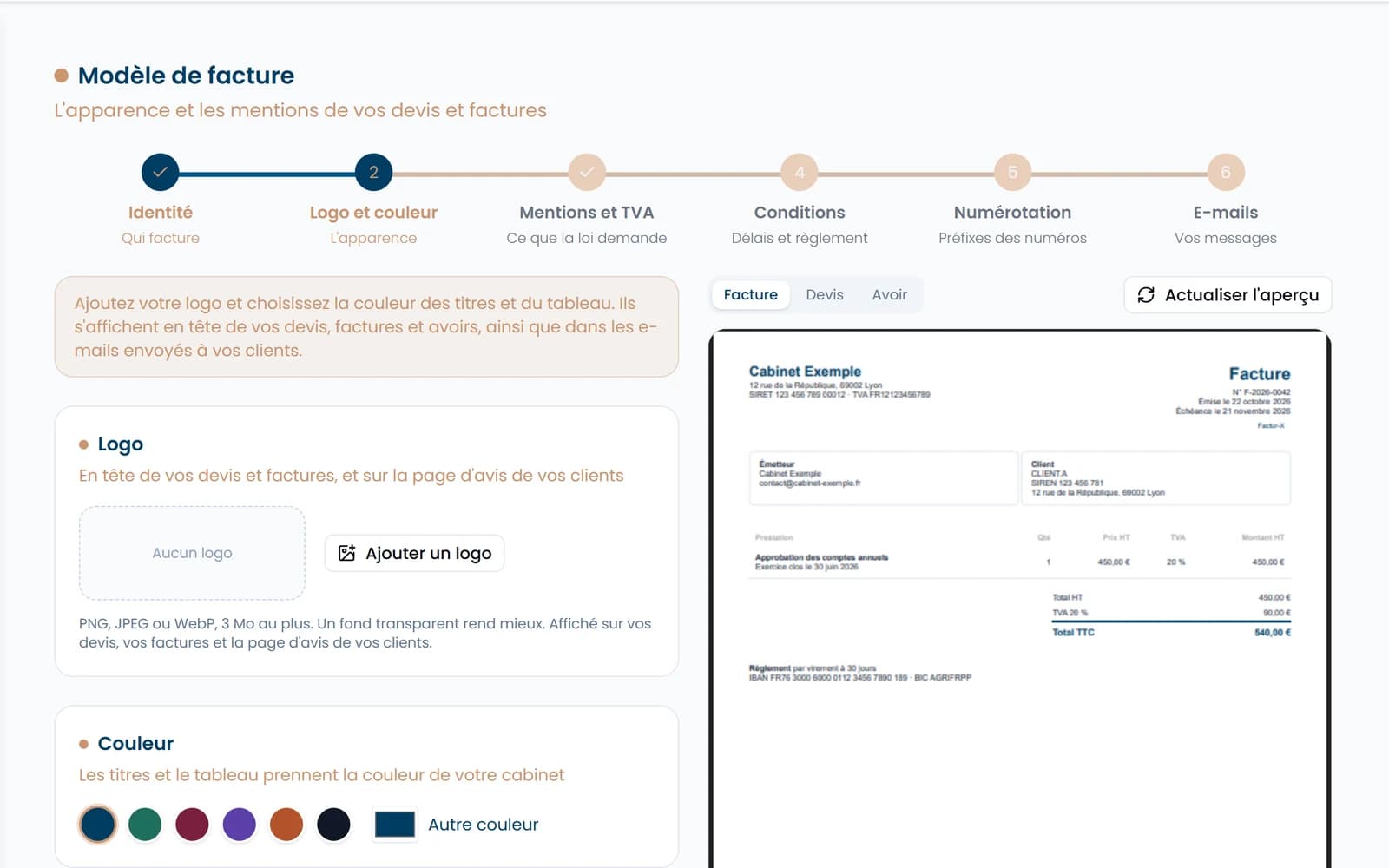Switch preview to Avoir tab
Screen dimensions: 1389x868
pyautogui.click(x=890, y=294)
